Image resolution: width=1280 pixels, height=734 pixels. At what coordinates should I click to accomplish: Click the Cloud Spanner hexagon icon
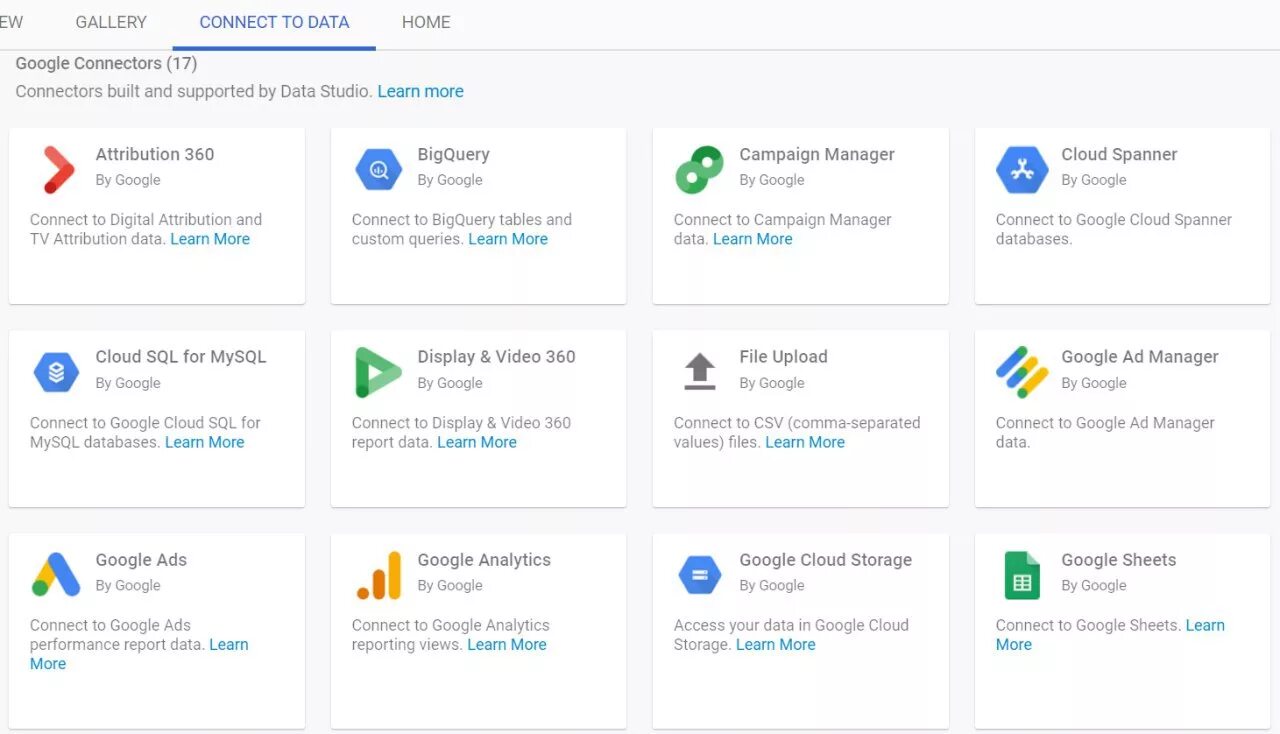(1022, 169)
